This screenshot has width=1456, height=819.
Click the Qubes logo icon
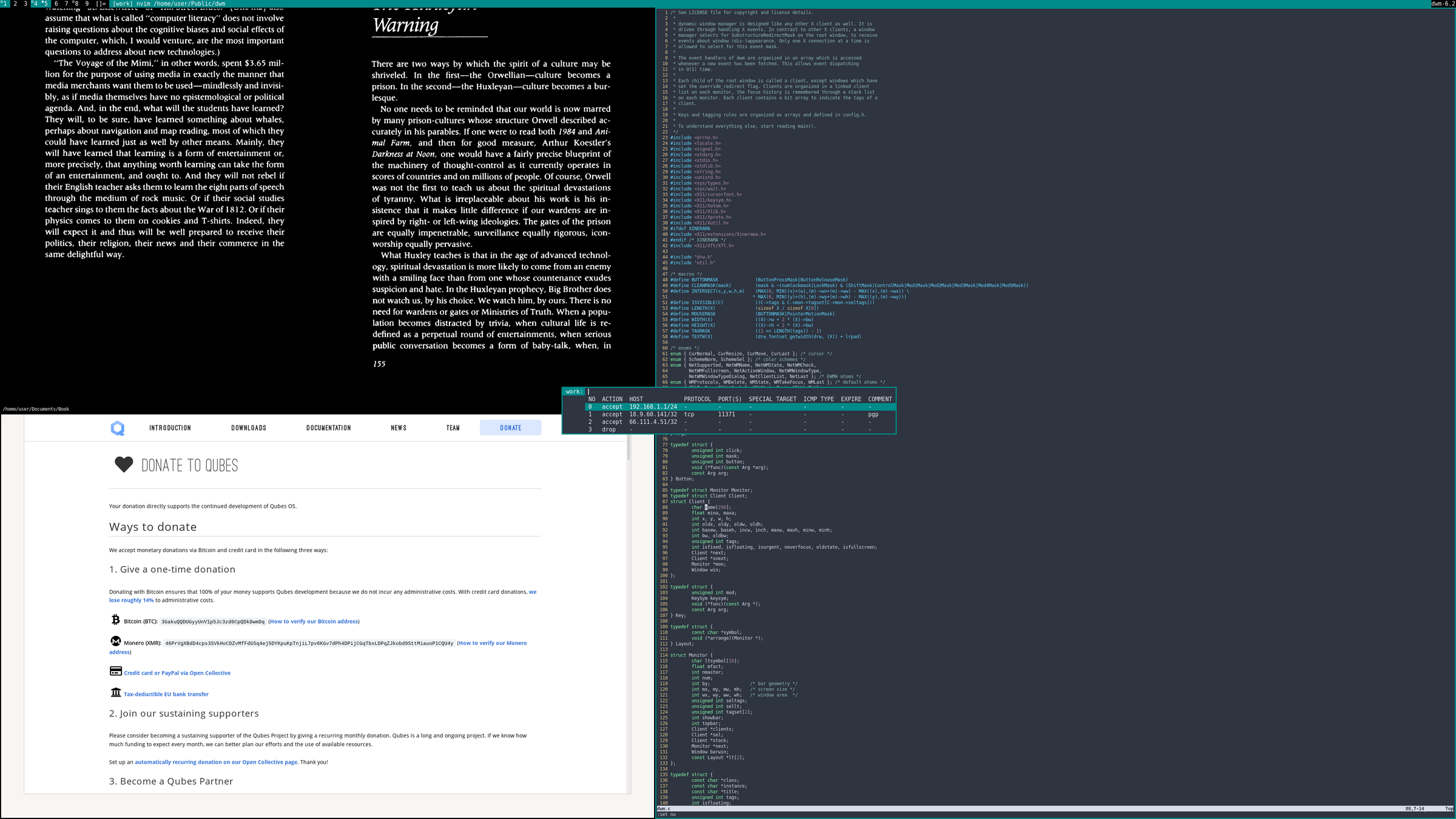click(x=118, y=428)
